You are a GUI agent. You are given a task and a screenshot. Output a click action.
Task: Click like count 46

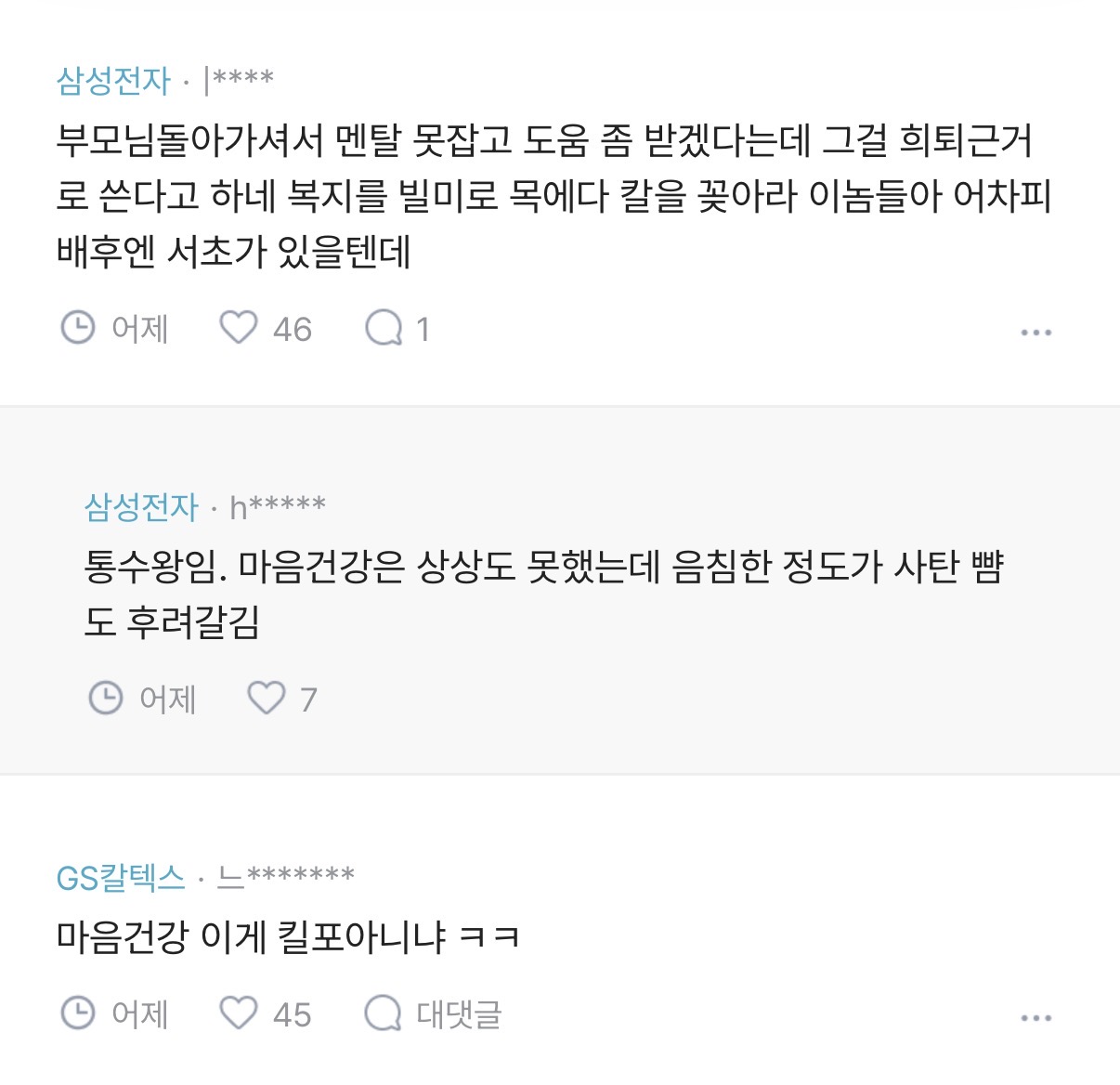point(292,329)
